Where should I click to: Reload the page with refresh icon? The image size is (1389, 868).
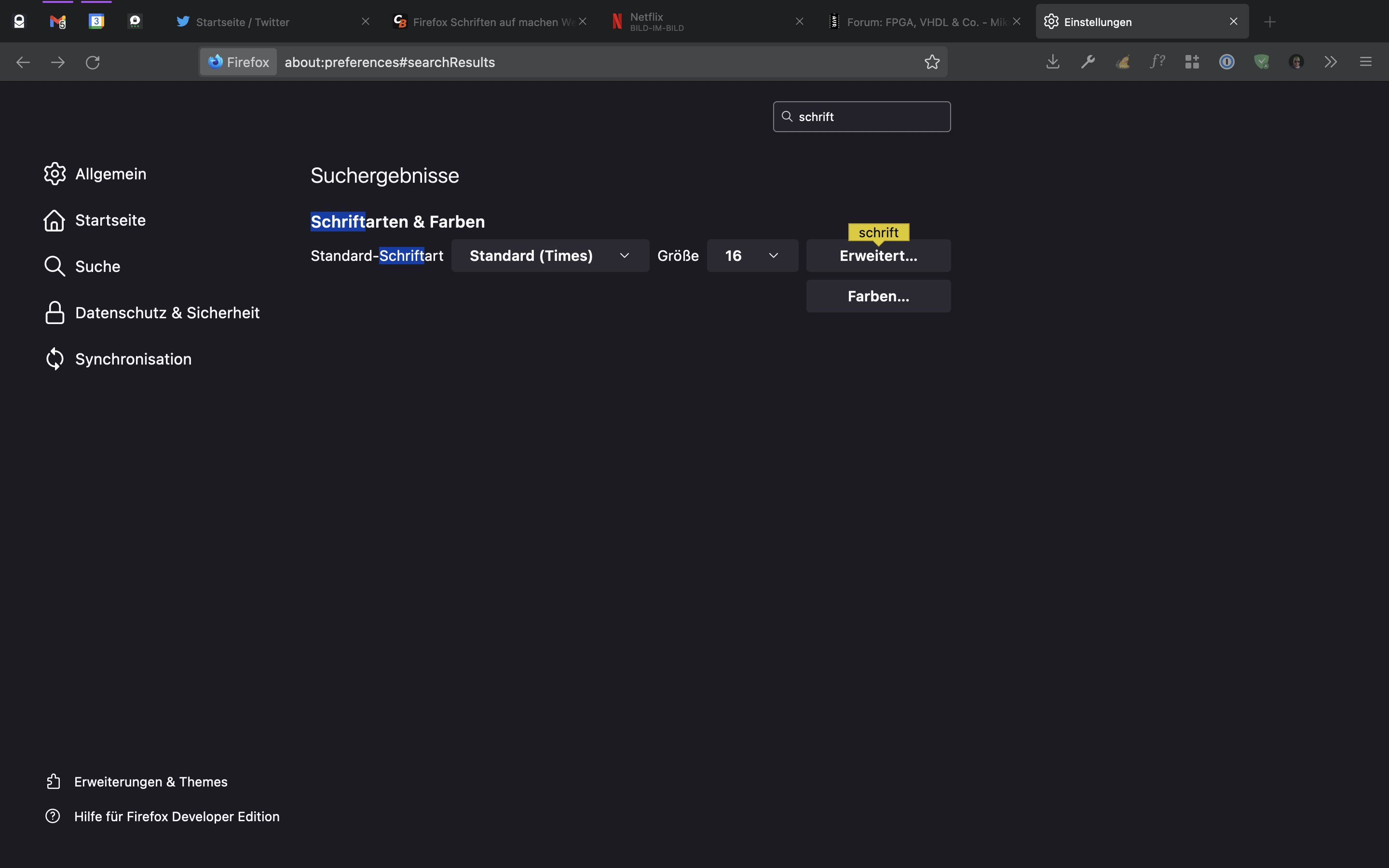point(93,62)
